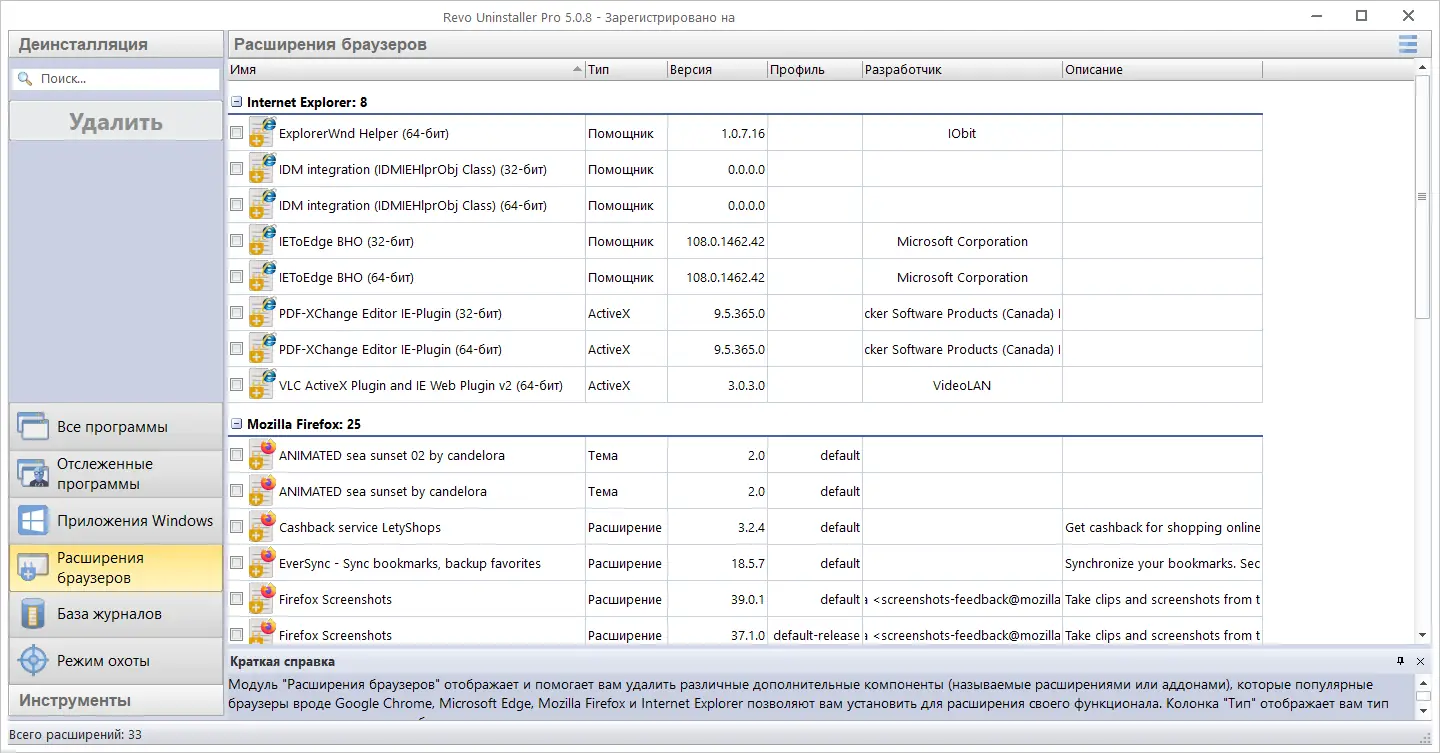The height and width of the screenshot is (753, 1440).
Task: Tick the Cashback service LetyShops checkbox
Action: click(x=236, y=527)
